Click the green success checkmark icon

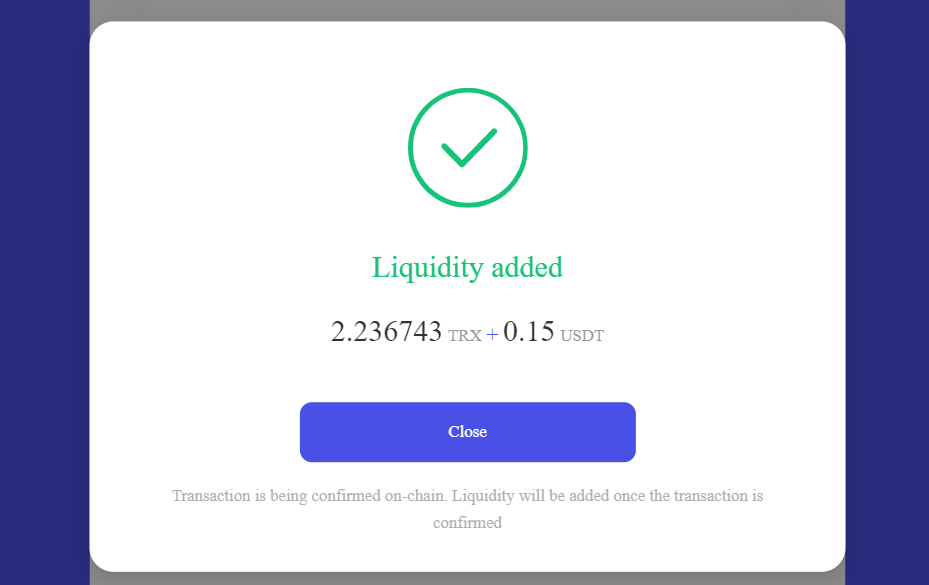pos(469,148)
